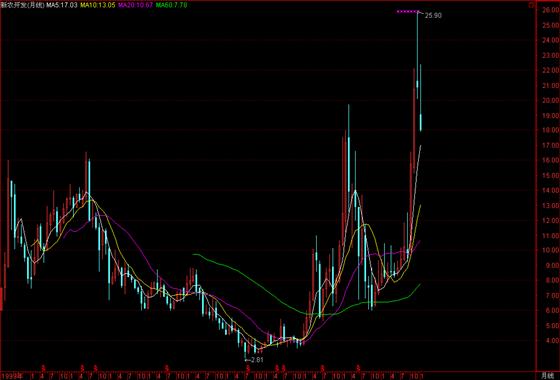Click the green MA60 7.70 indicator label
This screenshot has width=560, height=380.
[171, 5]
